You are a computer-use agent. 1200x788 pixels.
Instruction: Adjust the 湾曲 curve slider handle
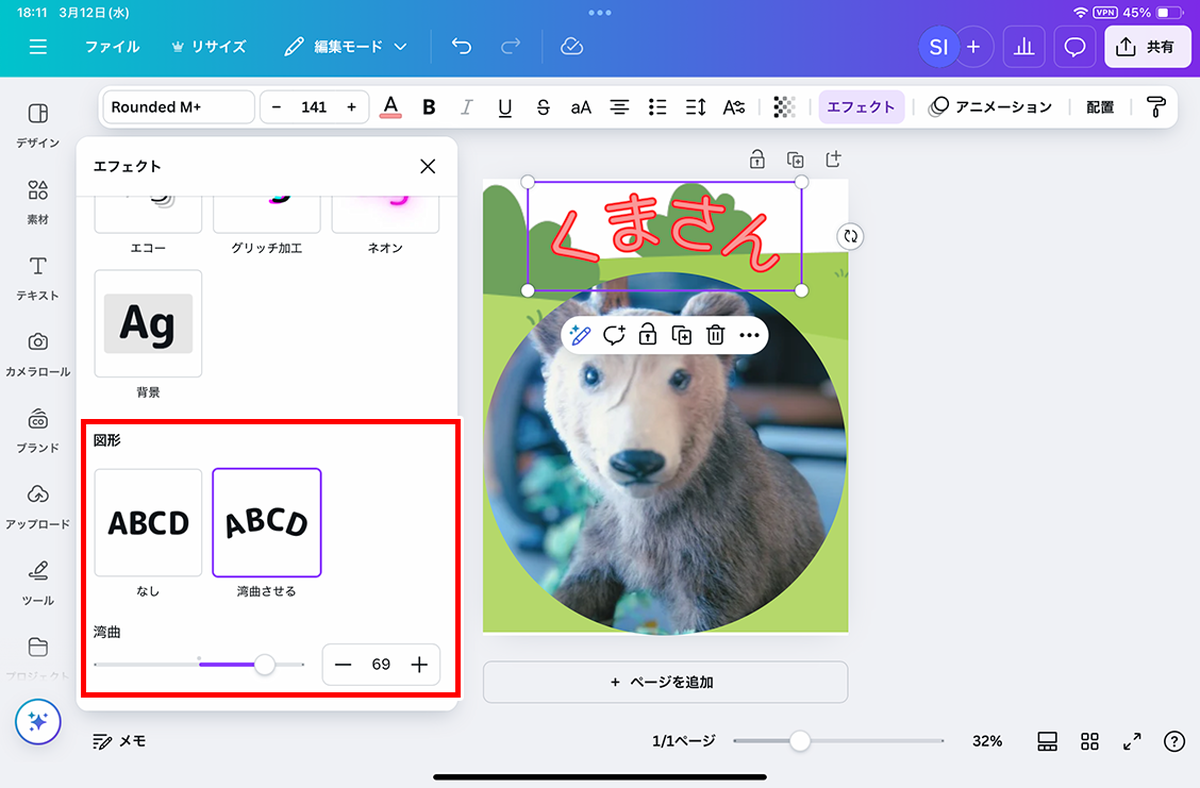[x=265, y=664]
